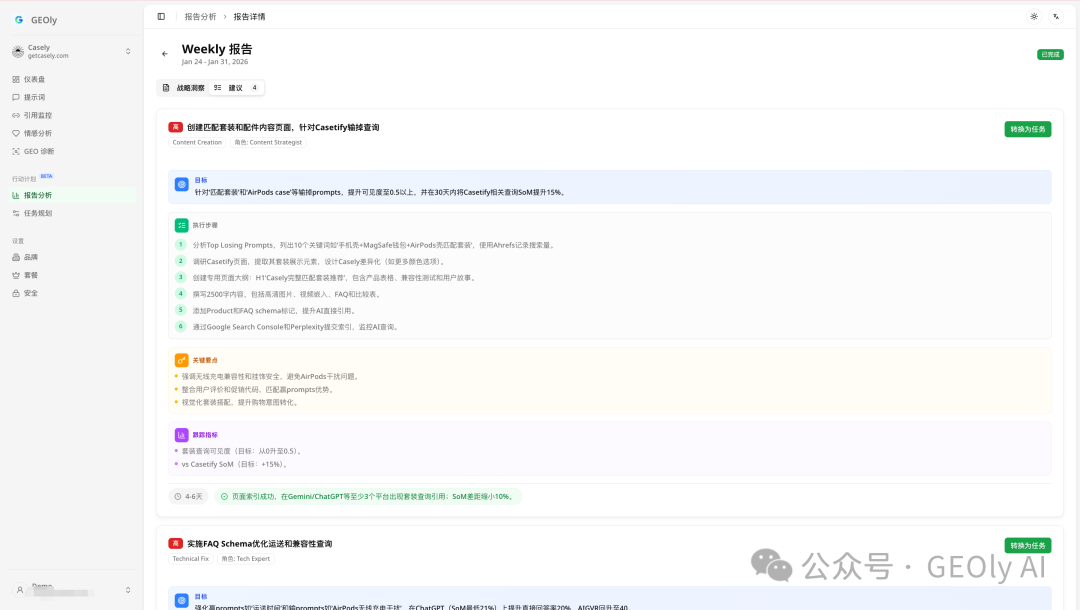This screenshot has height=610, width=1080.
Task: Click the blue 目标 icon in FAQ Schema card
Action: pyautogui.click(x=181, y=600)
